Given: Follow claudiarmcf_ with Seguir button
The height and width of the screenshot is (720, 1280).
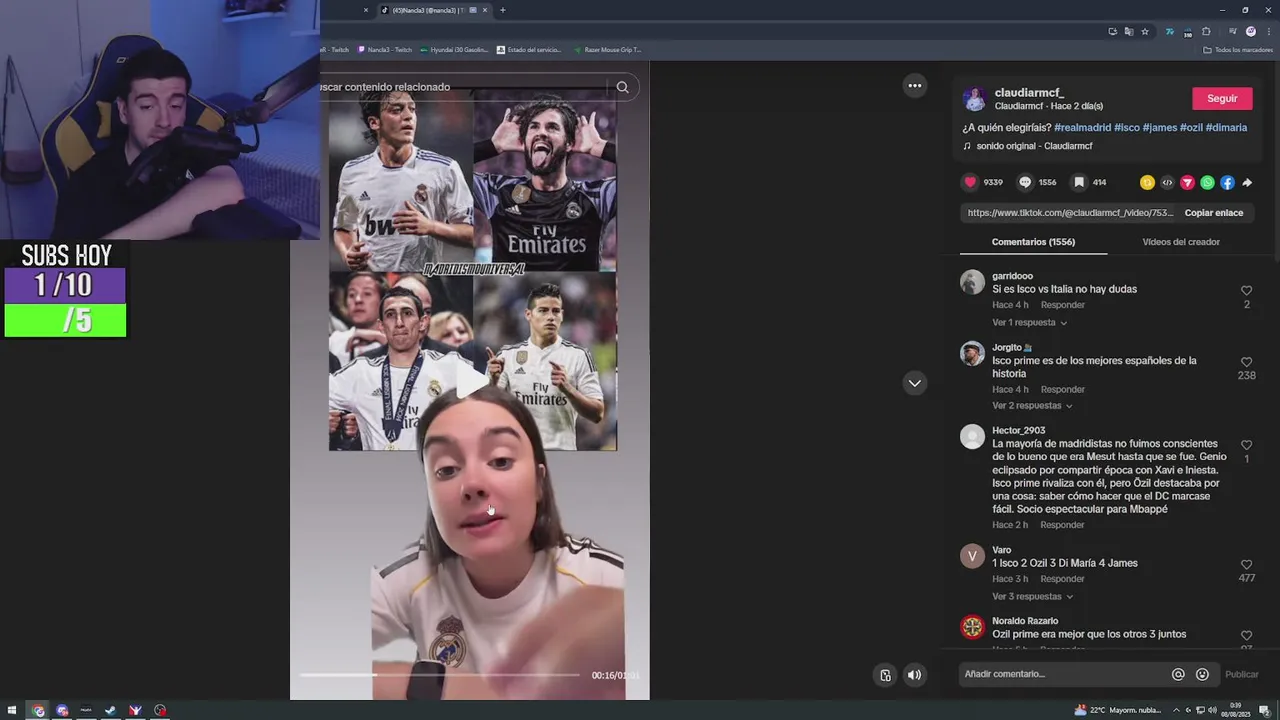Looking at the screenshot, I should [x=1222, y=98].
